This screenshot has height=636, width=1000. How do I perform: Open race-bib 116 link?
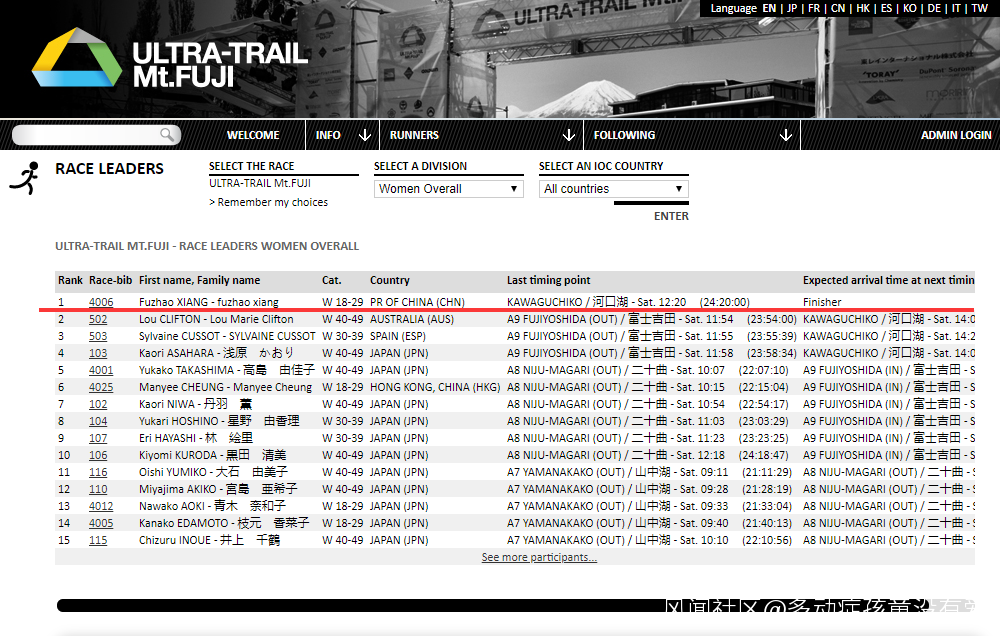coord(98,472)
